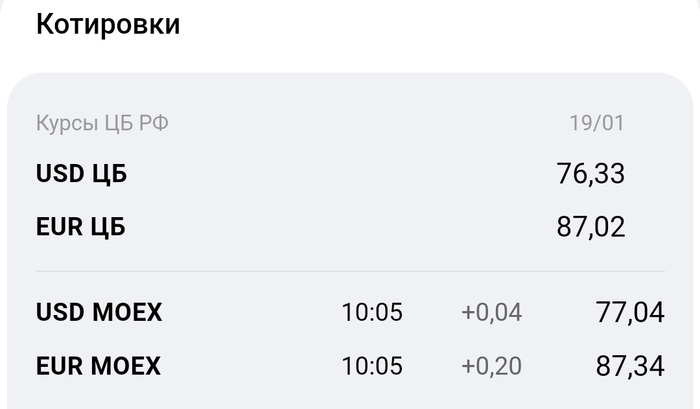The width and height of the screenshot is (700, 409).
Task: Click the EUR MOEX currency label
Action: click(x=98, y=366)
